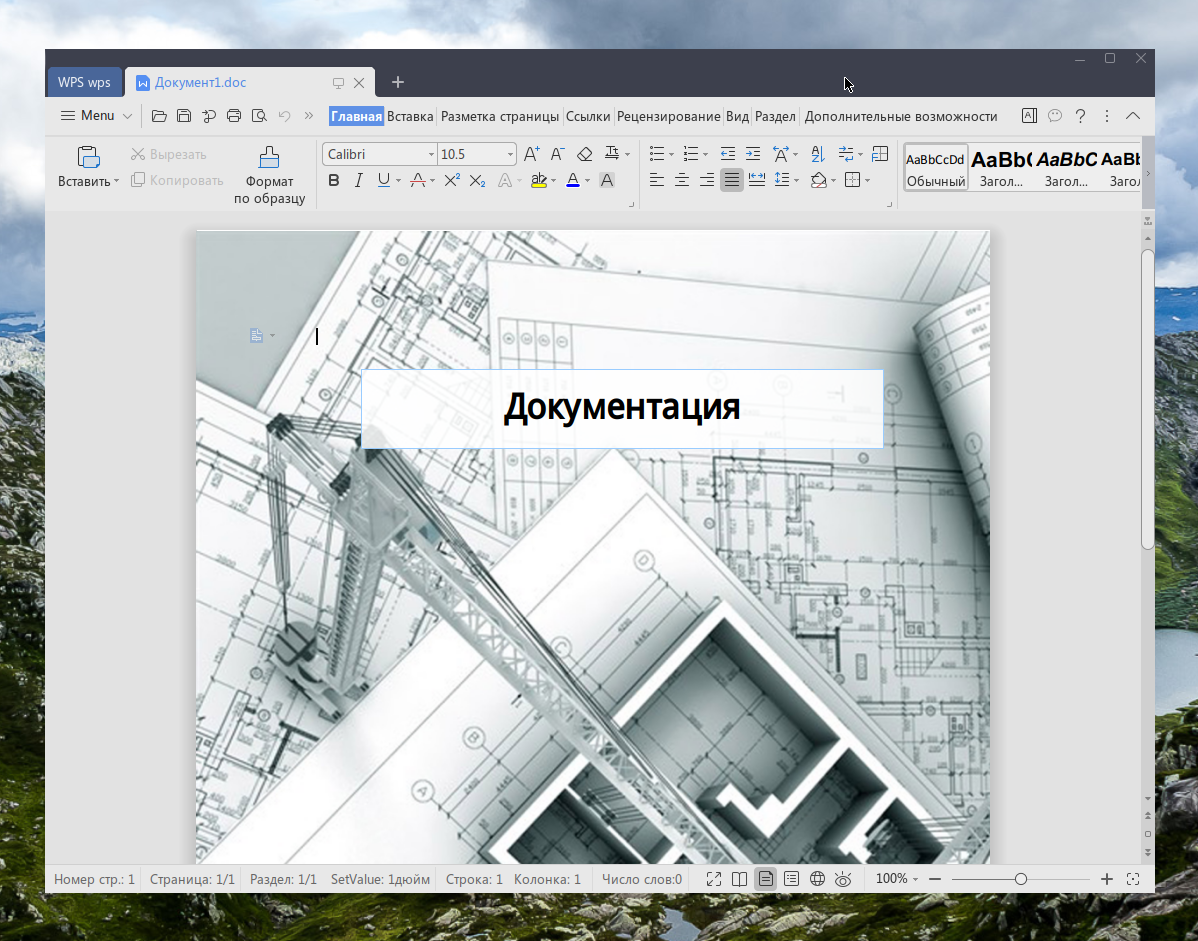Click the superscript icon
This screenshot has height=941, width=1198.
(x=452, y=181)
